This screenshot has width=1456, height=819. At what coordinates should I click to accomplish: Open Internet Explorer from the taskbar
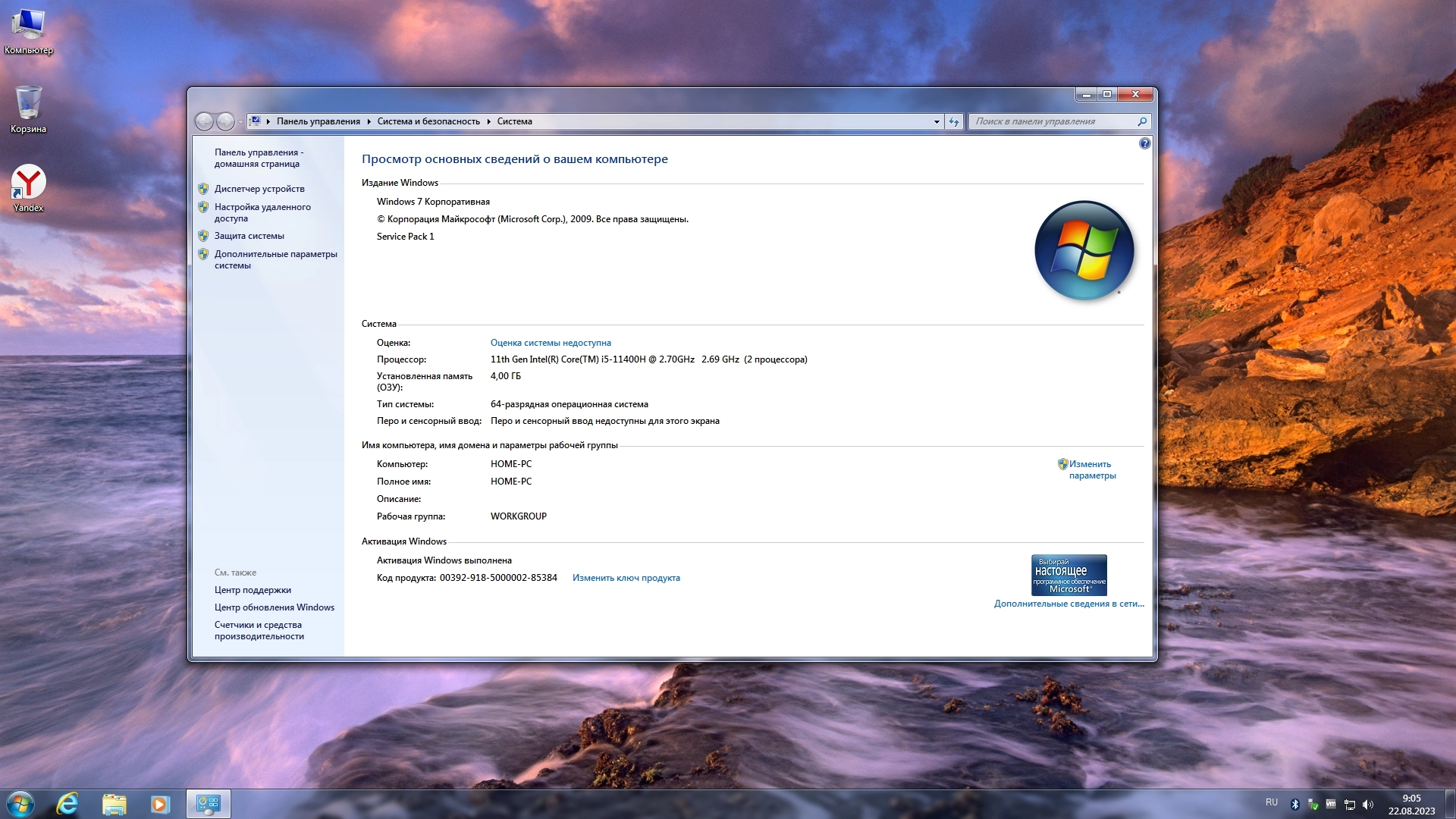click(x=67, y=804)
